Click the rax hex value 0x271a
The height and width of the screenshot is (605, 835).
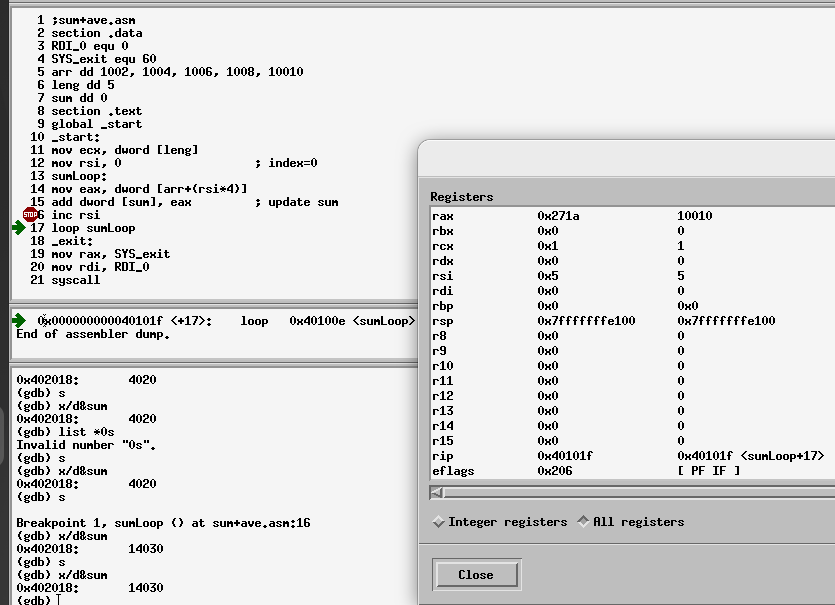coord(558,216)
